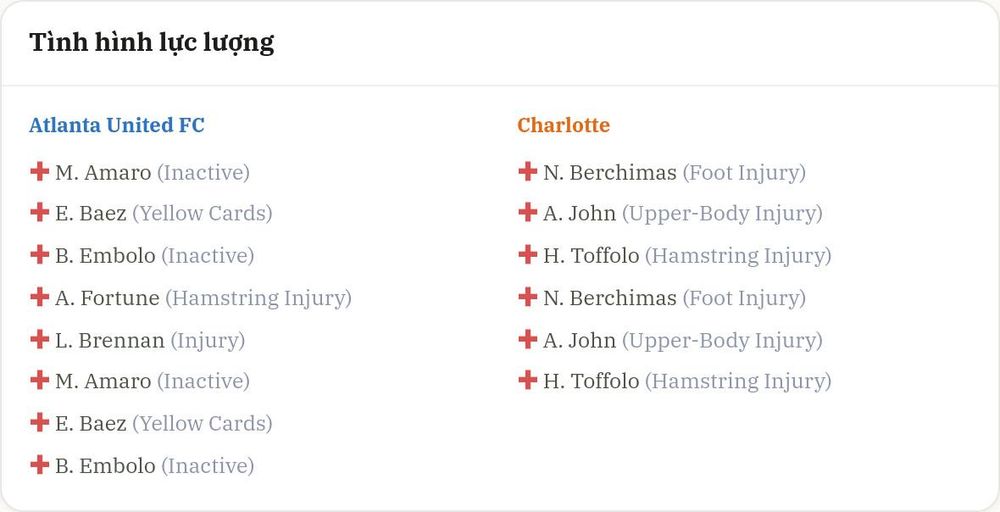
Task: Select the last H. Toffolo player name
Action: pos(591,381)
